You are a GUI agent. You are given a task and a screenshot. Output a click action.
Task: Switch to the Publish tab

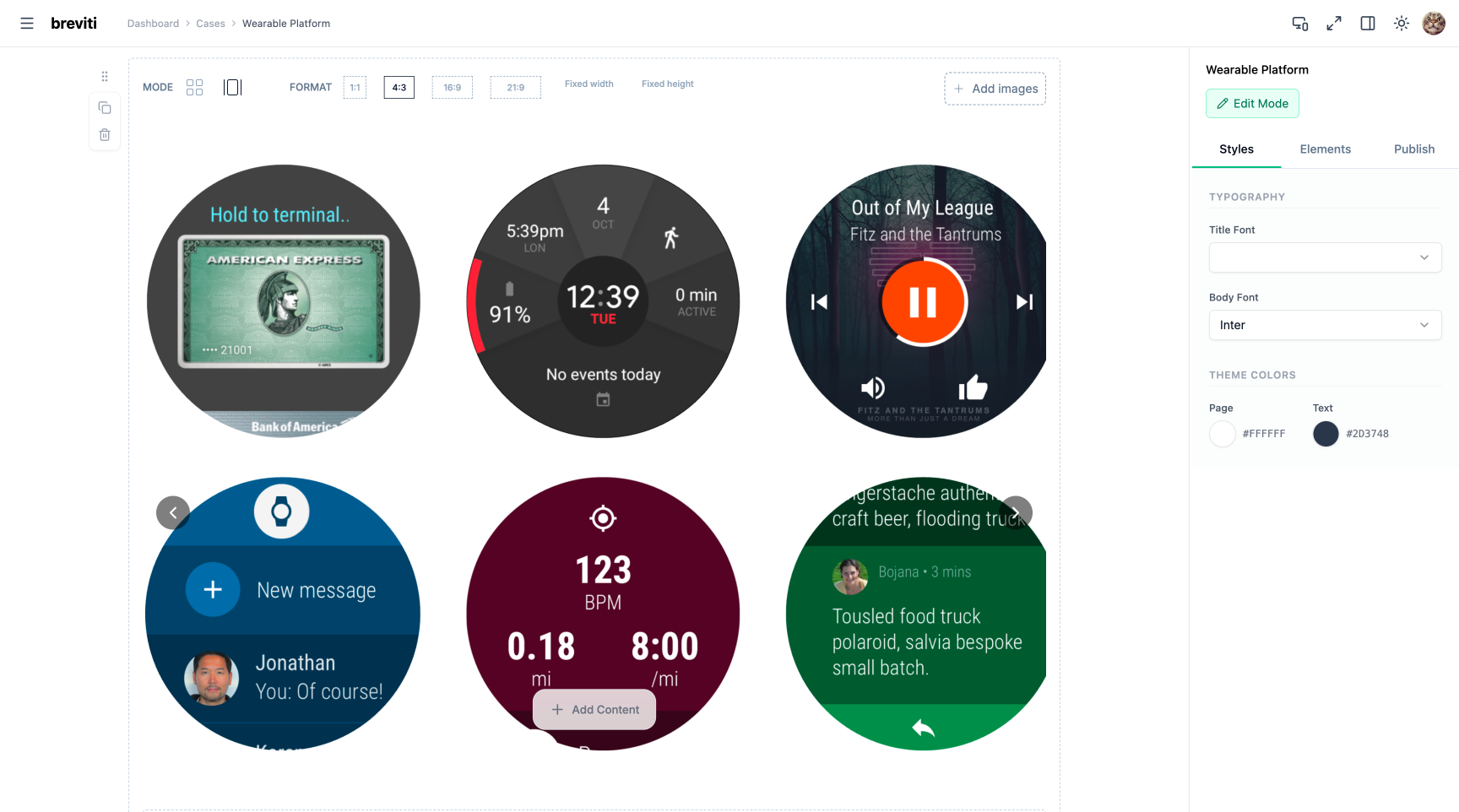click(x=1414, y=149)
